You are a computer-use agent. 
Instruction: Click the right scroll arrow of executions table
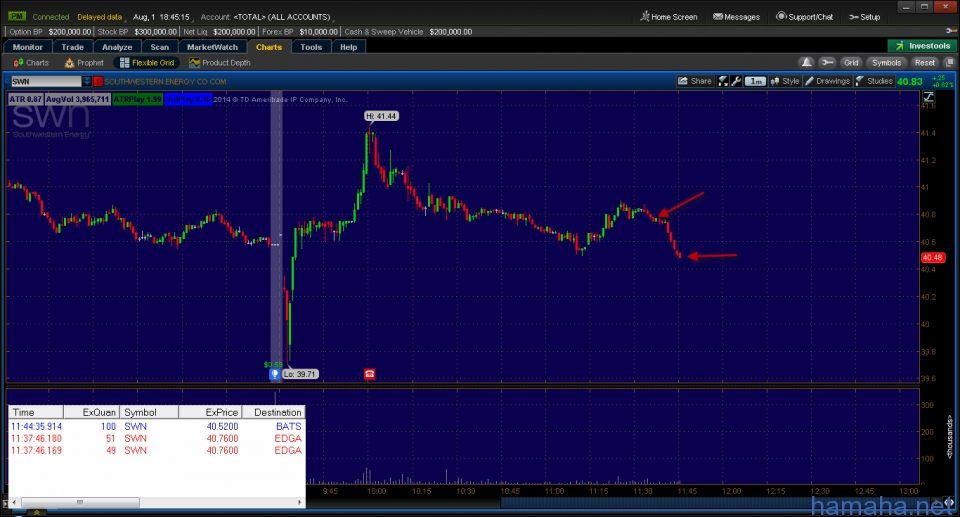click(x=299, y=502)
